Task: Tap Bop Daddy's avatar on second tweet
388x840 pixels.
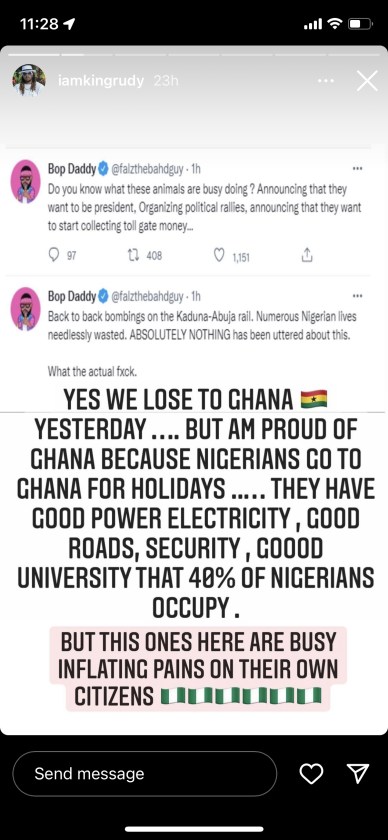Action: tap(26, 309)
